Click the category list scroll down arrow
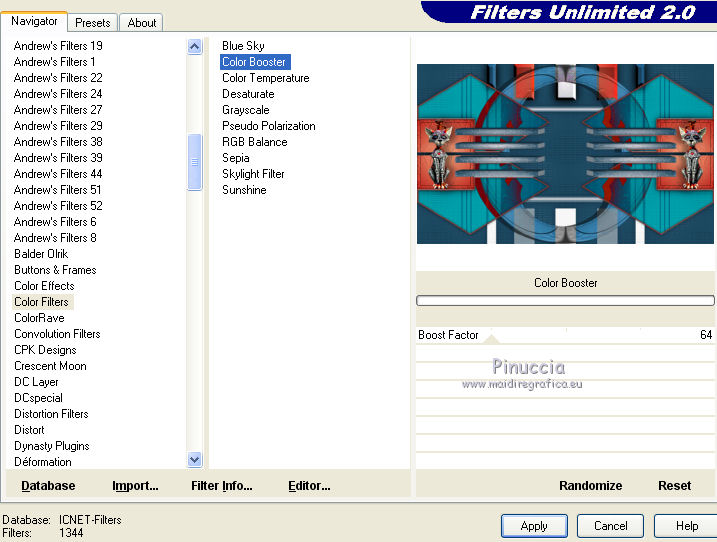Viewport: 717px width, 542px height. (194, 459)
